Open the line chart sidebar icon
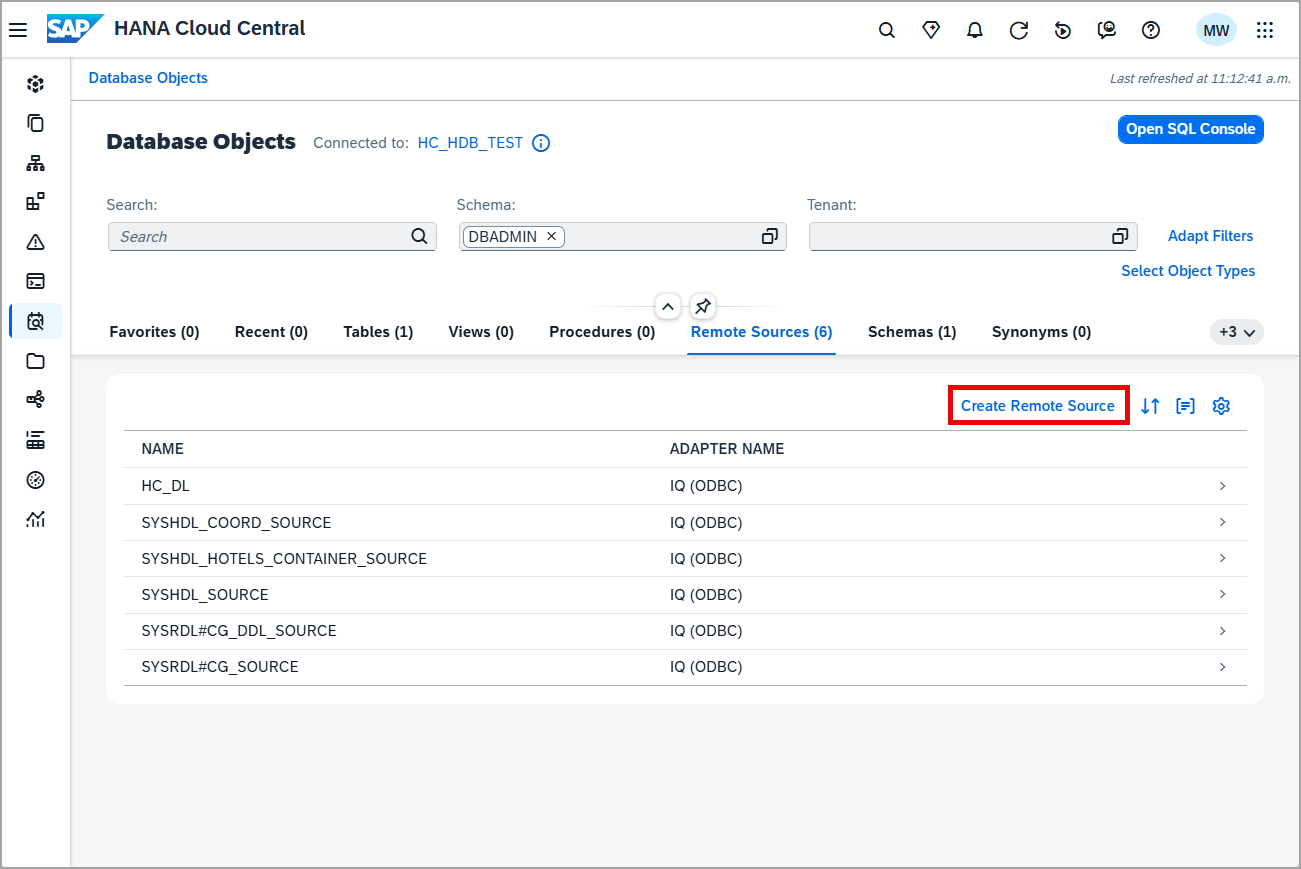 pos(36,519)
